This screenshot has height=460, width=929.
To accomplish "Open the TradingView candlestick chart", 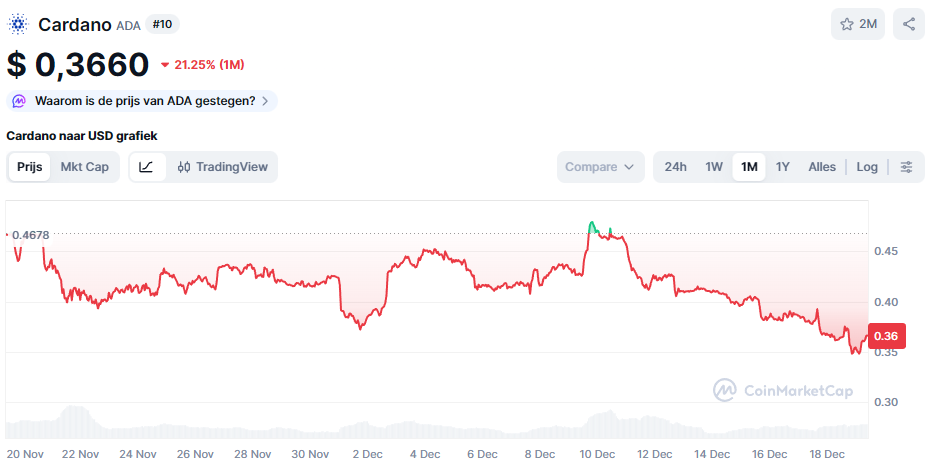I will click(x=222, y=167).
